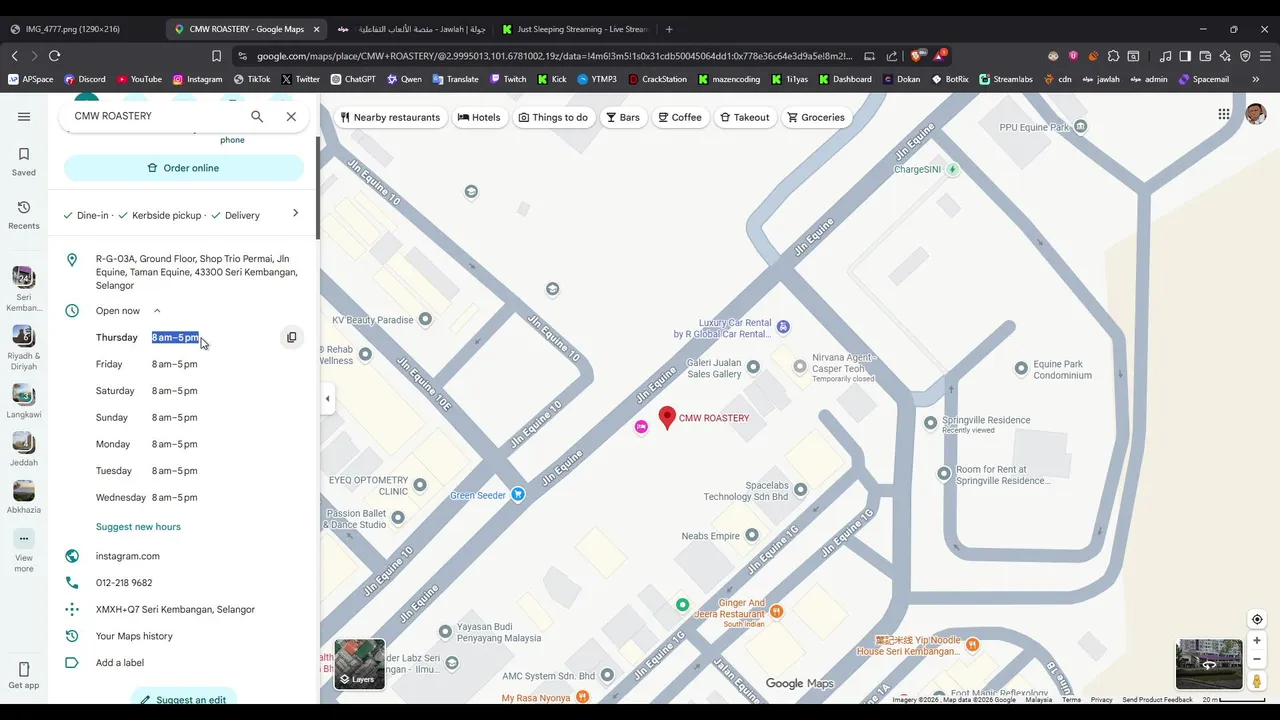Open the Google account avatar
The height and width of the screenshot is (720, 1280).
(1256, 115)
